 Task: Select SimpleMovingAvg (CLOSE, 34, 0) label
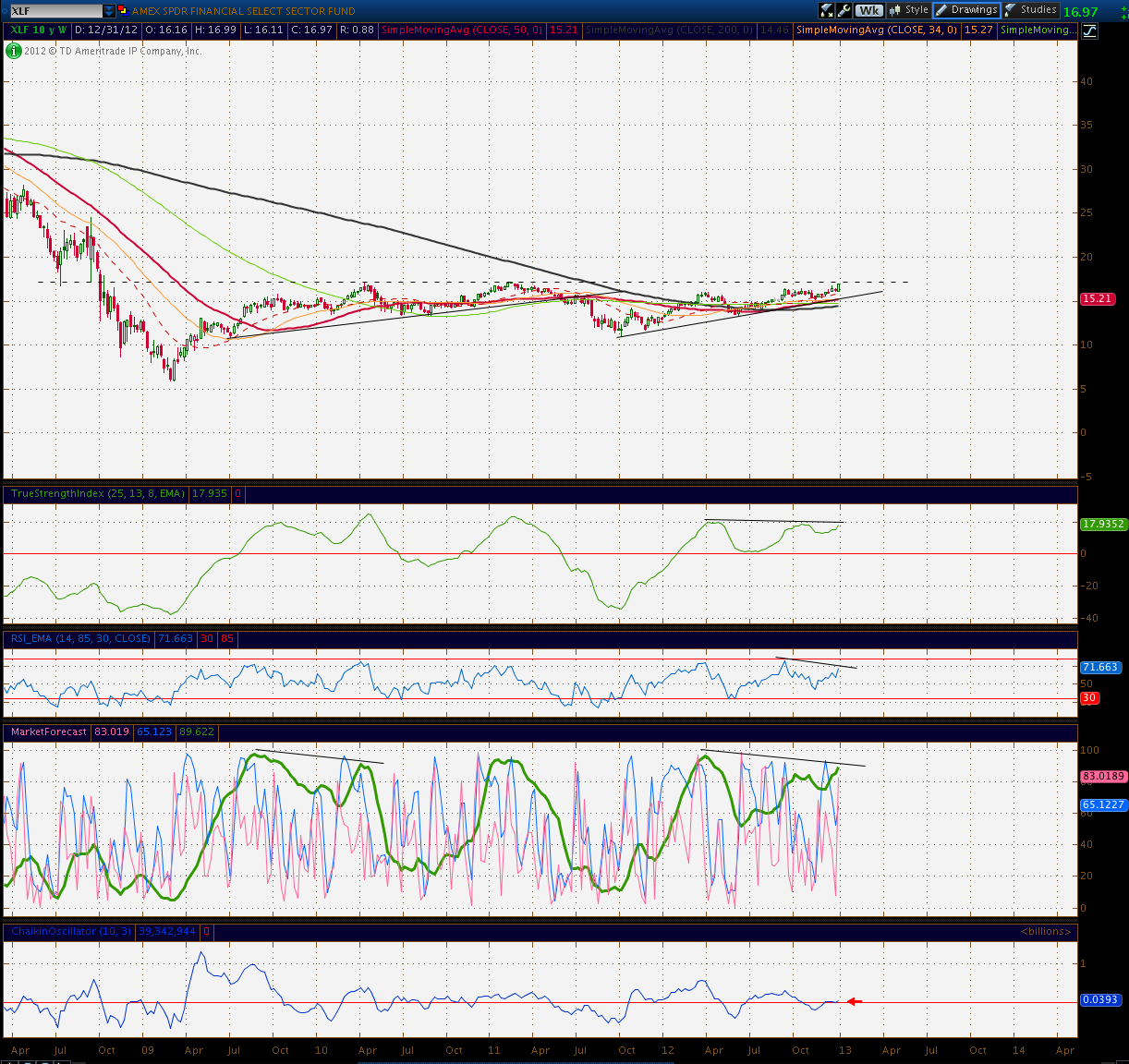pos(877,30)
